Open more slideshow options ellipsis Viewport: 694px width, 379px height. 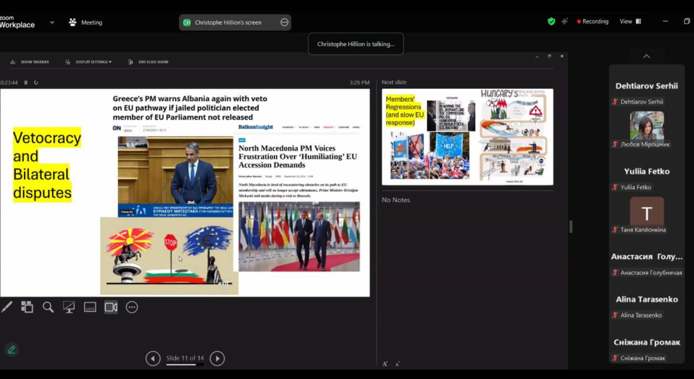(x=132, y=307)
